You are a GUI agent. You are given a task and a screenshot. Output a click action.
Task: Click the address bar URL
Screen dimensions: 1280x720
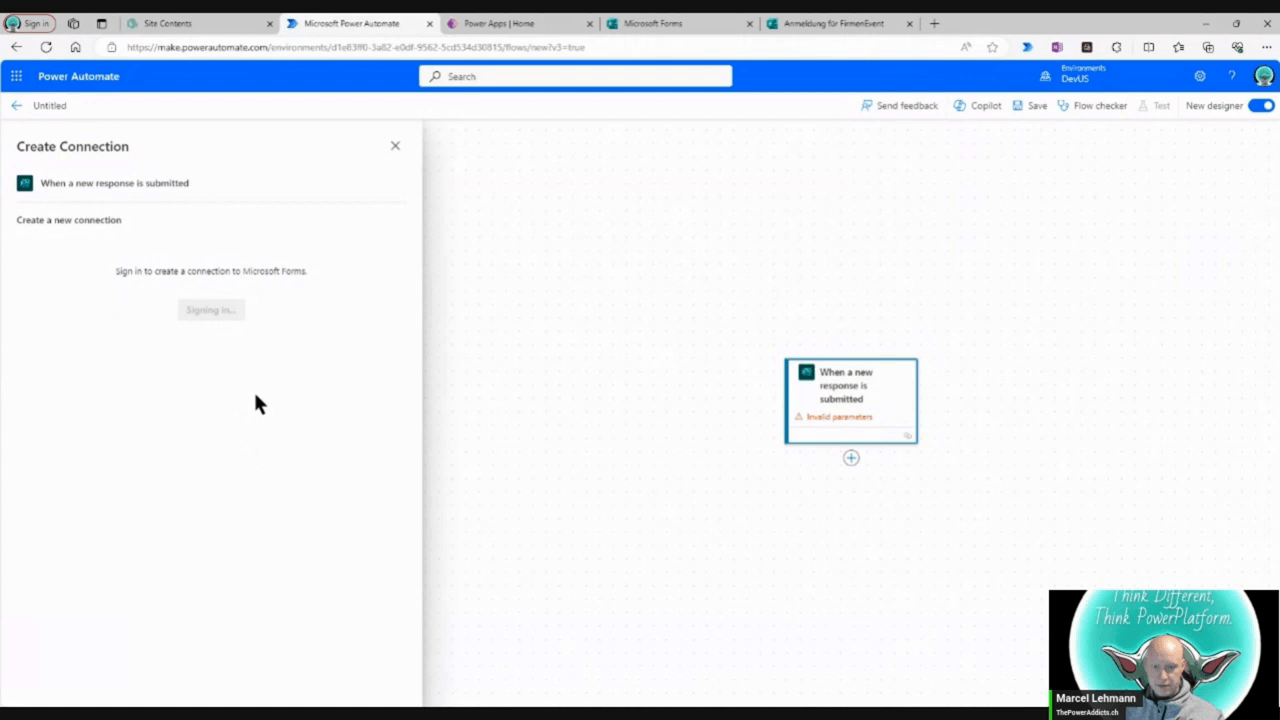coord(356,47)
